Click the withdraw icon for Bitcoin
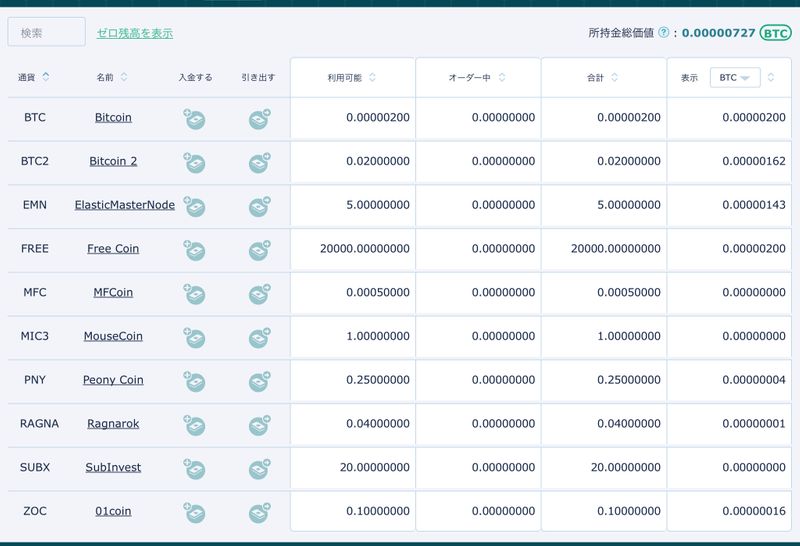The width and height of the screenshot is (800, 546). (260, 119)
